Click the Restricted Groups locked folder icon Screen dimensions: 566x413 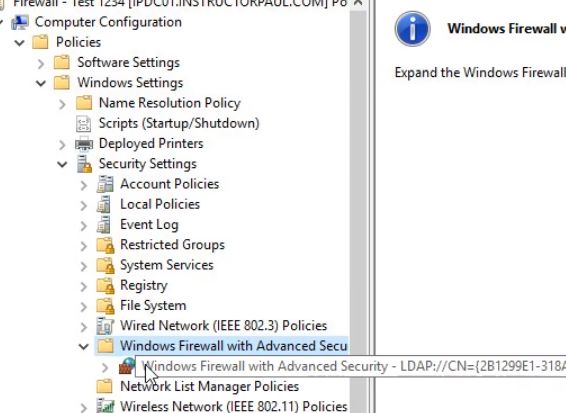tap(105, 245)
